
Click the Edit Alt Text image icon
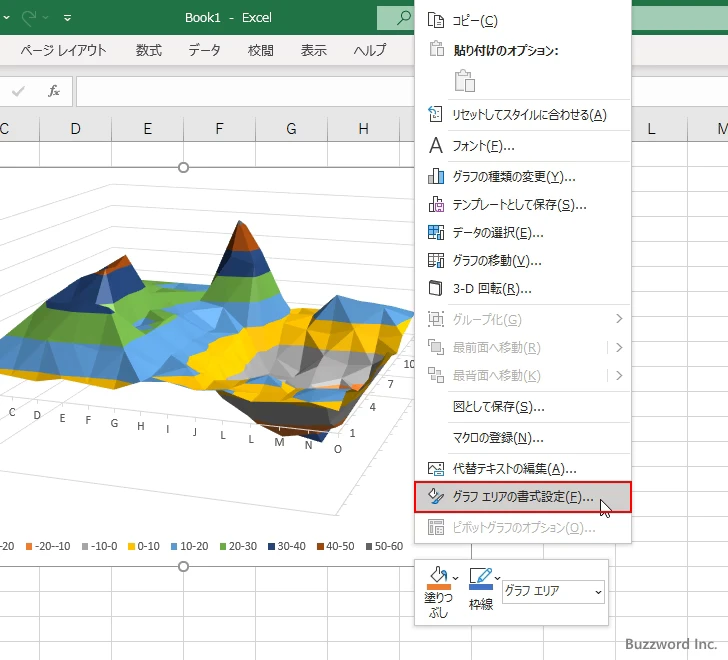[436, 469]
